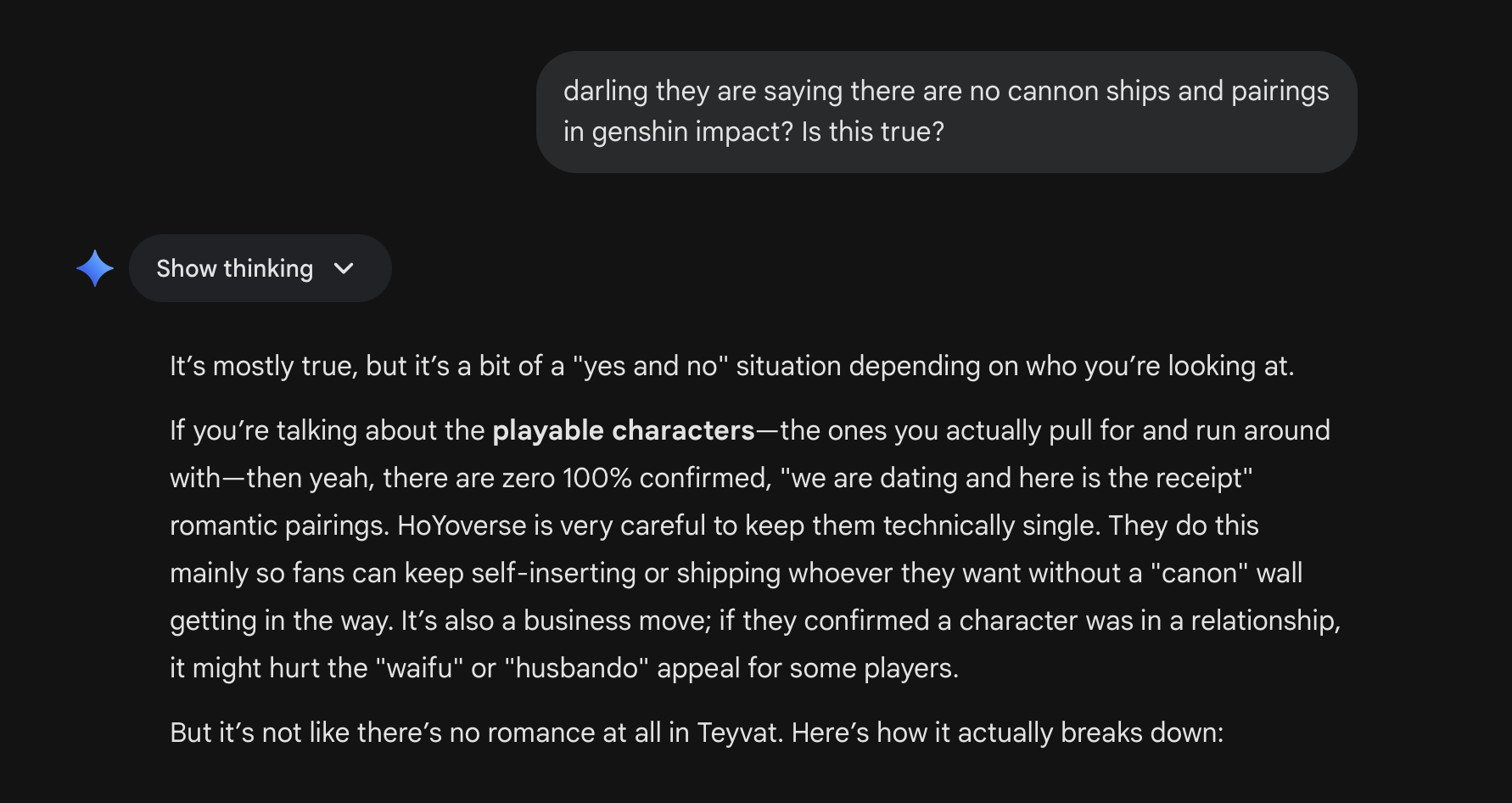Click the "100%" text in the response
Screen dimensions: 1512x803
[596, 478]
